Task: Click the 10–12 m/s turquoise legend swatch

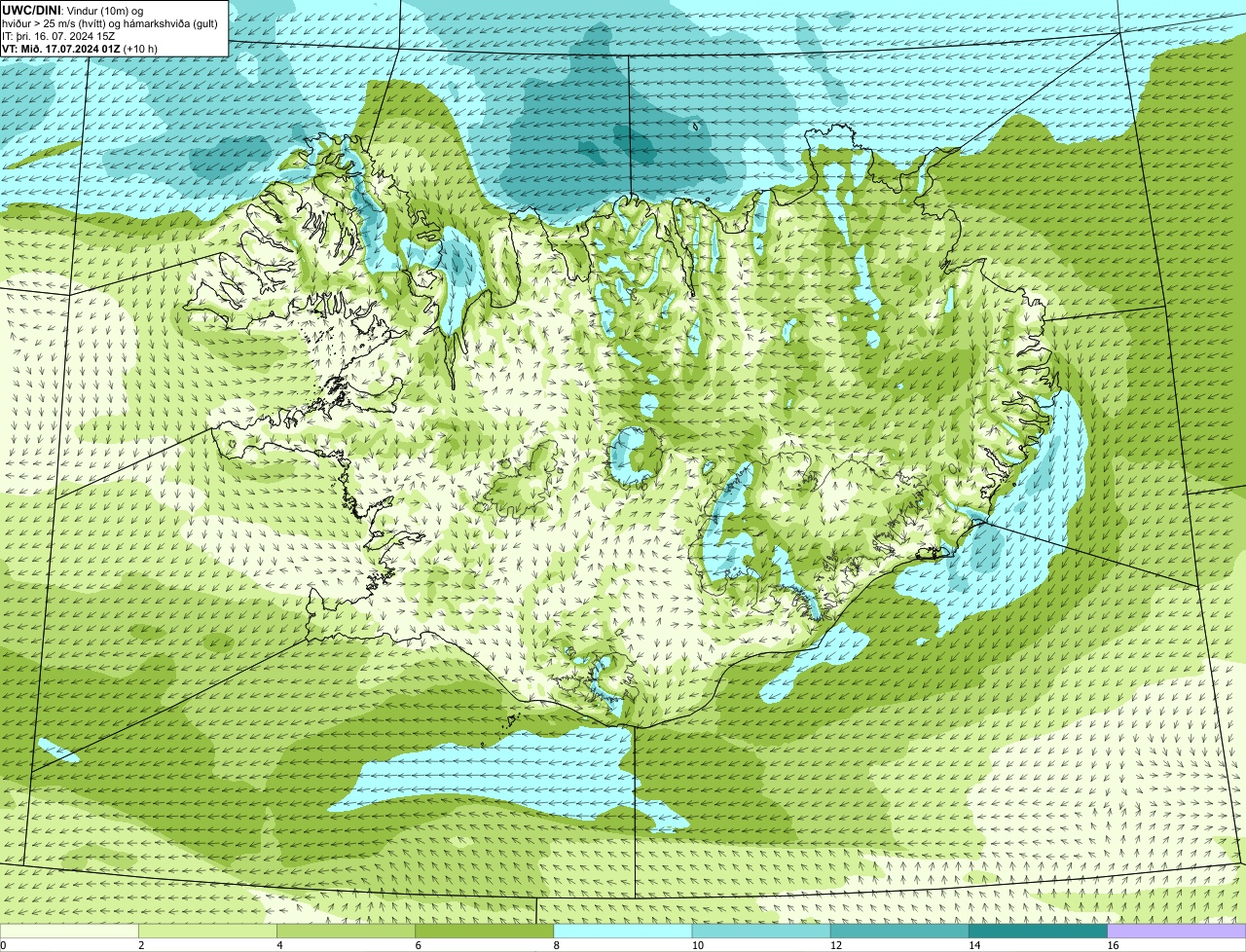Action: (x=761, y=932)
